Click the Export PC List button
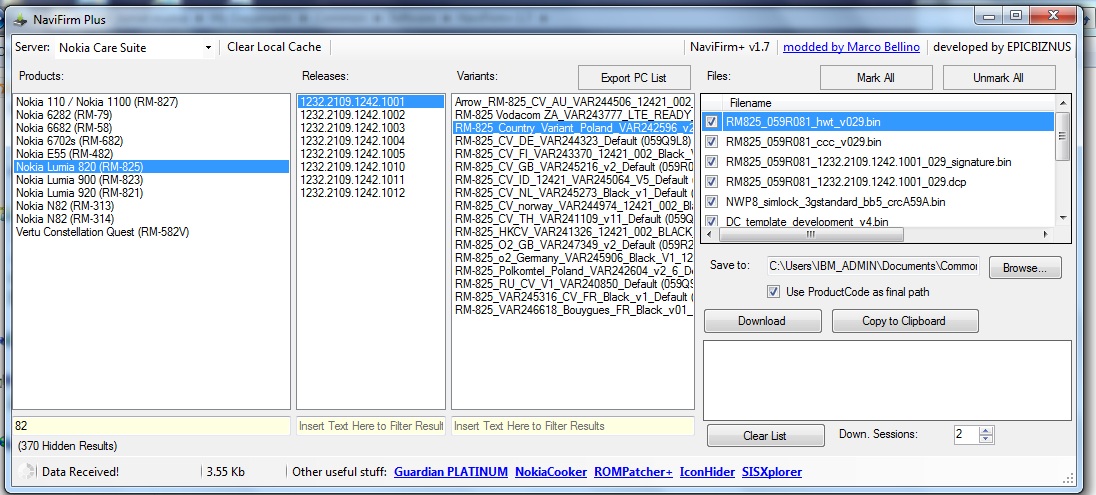 tap(634, 78)
